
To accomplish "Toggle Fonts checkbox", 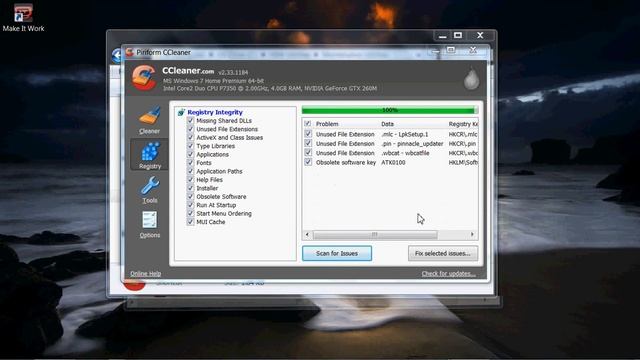I will click(190, 163).
